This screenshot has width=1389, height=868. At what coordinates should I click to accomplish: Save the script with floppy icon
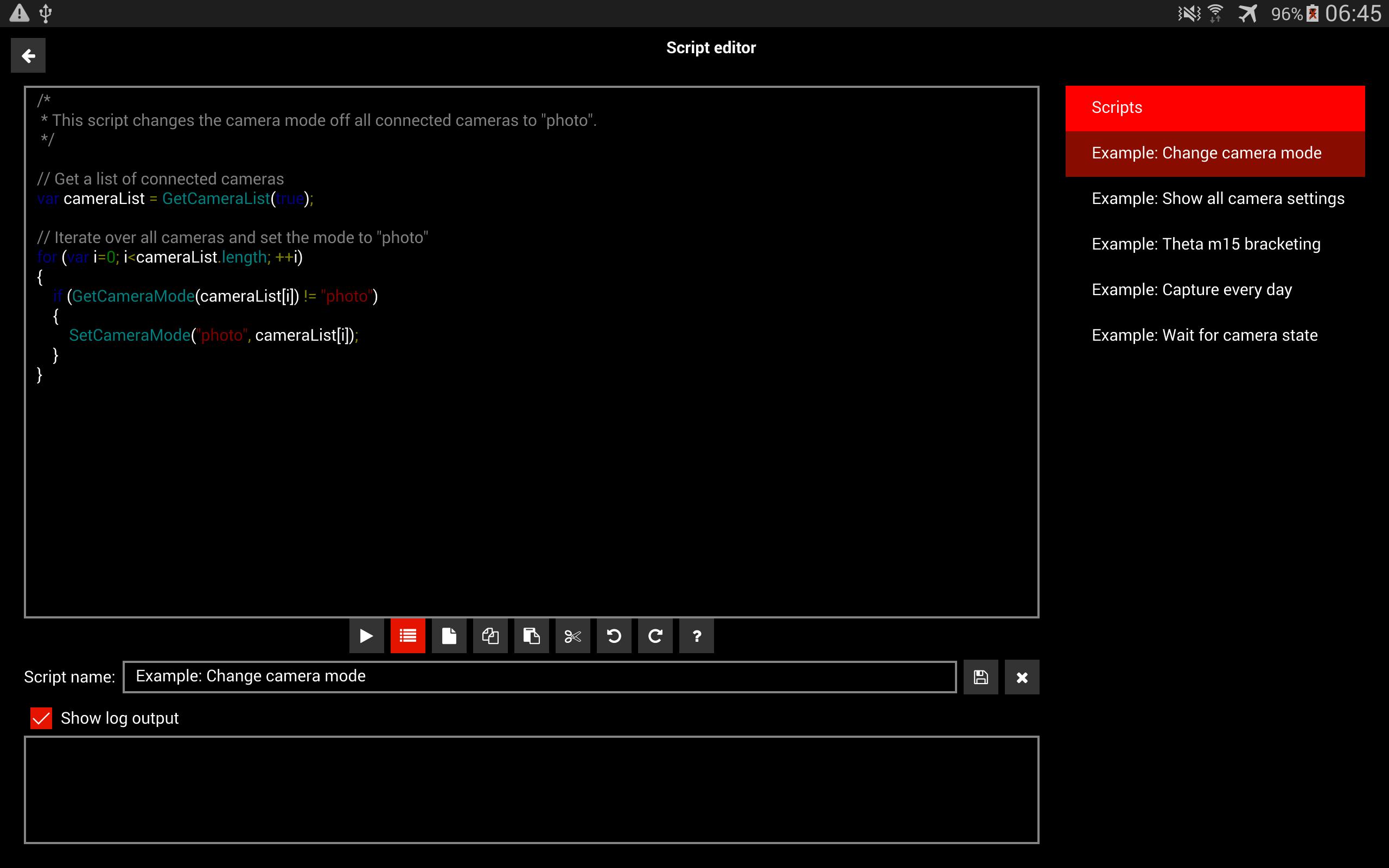[x=981, y=678]
